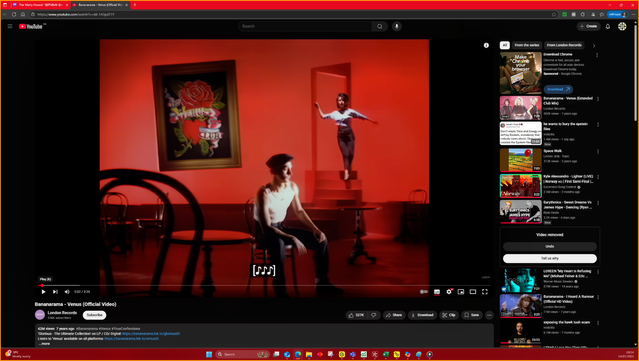The width and height of the screenshot is (639, 361).
Task: Select the All filter chip
Action: click(505, 45)
